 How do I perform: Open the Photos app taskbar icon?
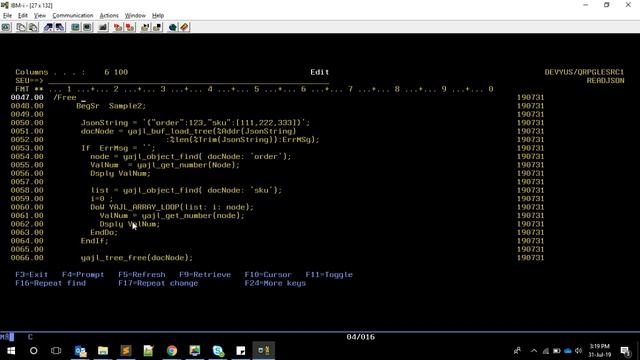click(195, 351)
